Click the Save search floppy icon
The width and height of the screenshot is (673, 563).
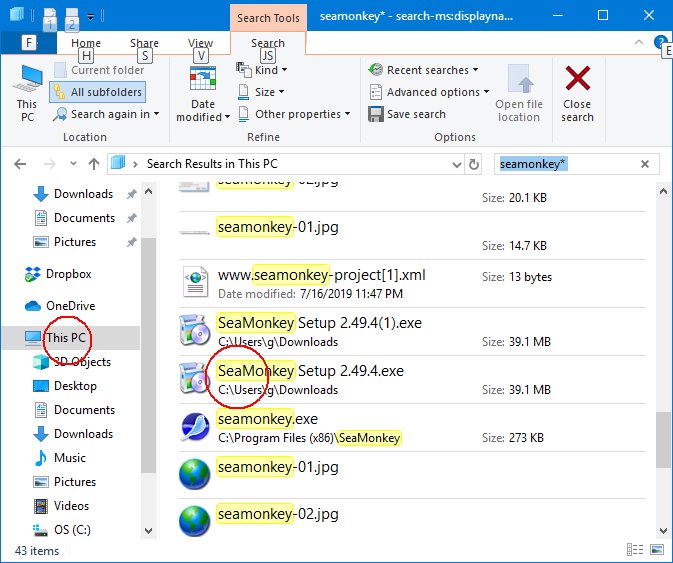(376, 114)
